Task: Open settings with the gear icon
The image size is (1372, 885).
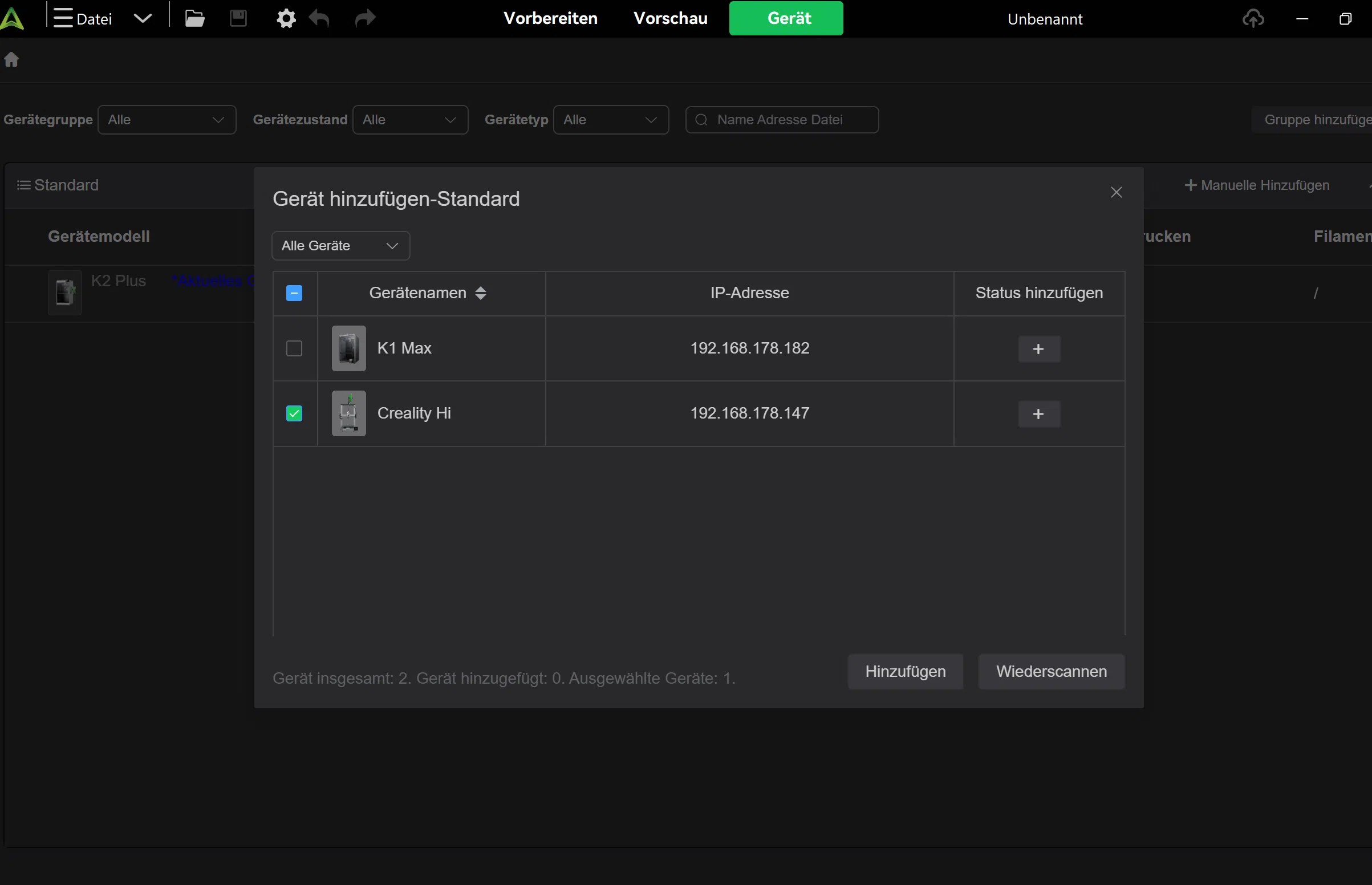Action: (286, 18)
